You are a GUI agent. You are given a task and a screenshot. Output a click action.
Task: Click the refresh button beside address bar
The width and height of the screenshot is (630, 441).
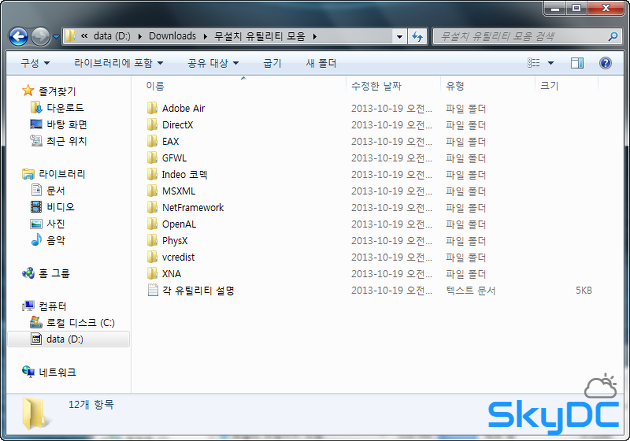click(x=417, y=37)
